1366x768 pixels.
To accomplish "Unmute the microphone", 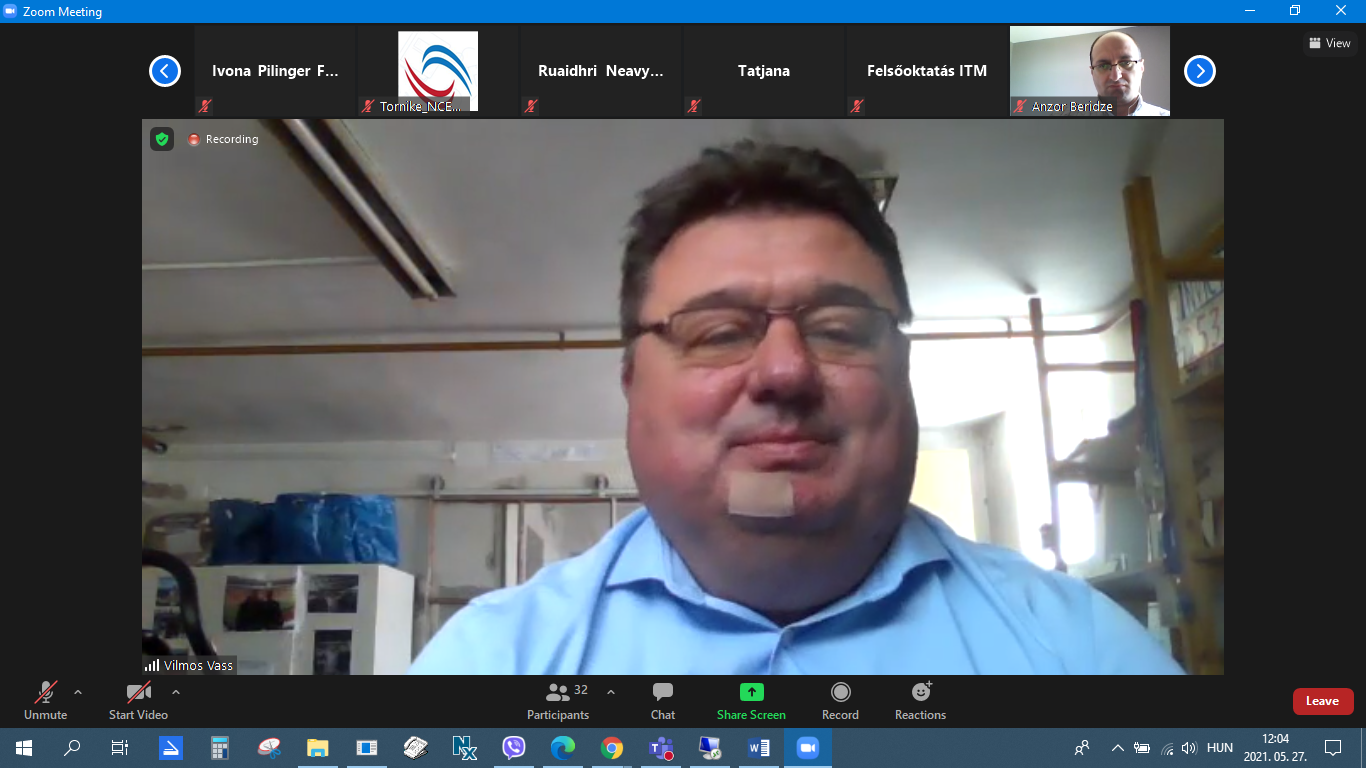I will pyautogui.click(x=46, y=700).
